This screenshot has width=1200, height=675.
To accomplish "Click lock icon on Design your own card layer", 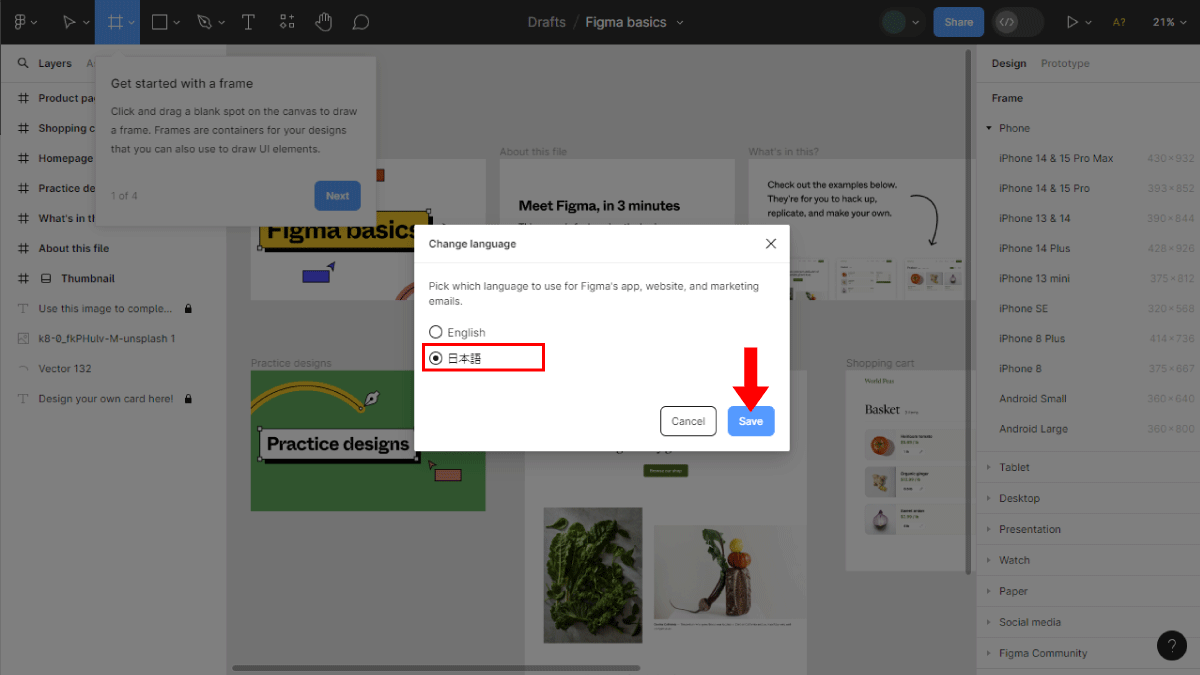I will pyautogui.click(x=188, y=398).
